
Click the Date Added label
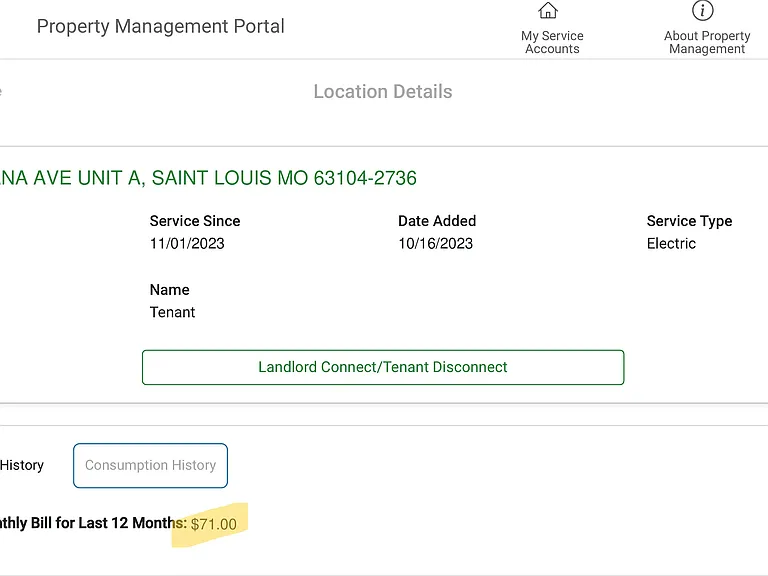pyautogui.click(x=437, y=221)
